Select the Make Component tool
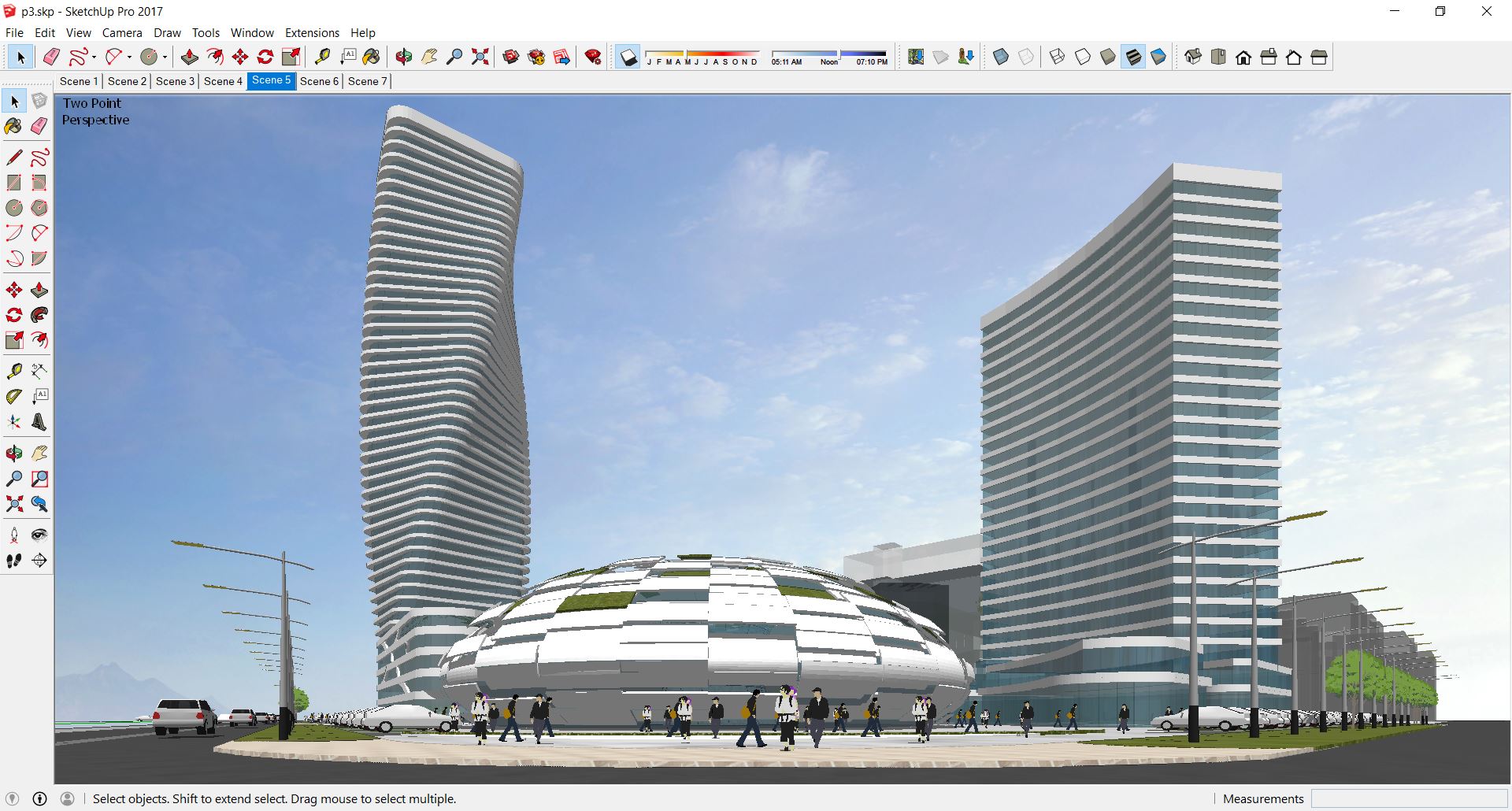The height and width of the screenshot is (811, 1512). coord(39,102)
